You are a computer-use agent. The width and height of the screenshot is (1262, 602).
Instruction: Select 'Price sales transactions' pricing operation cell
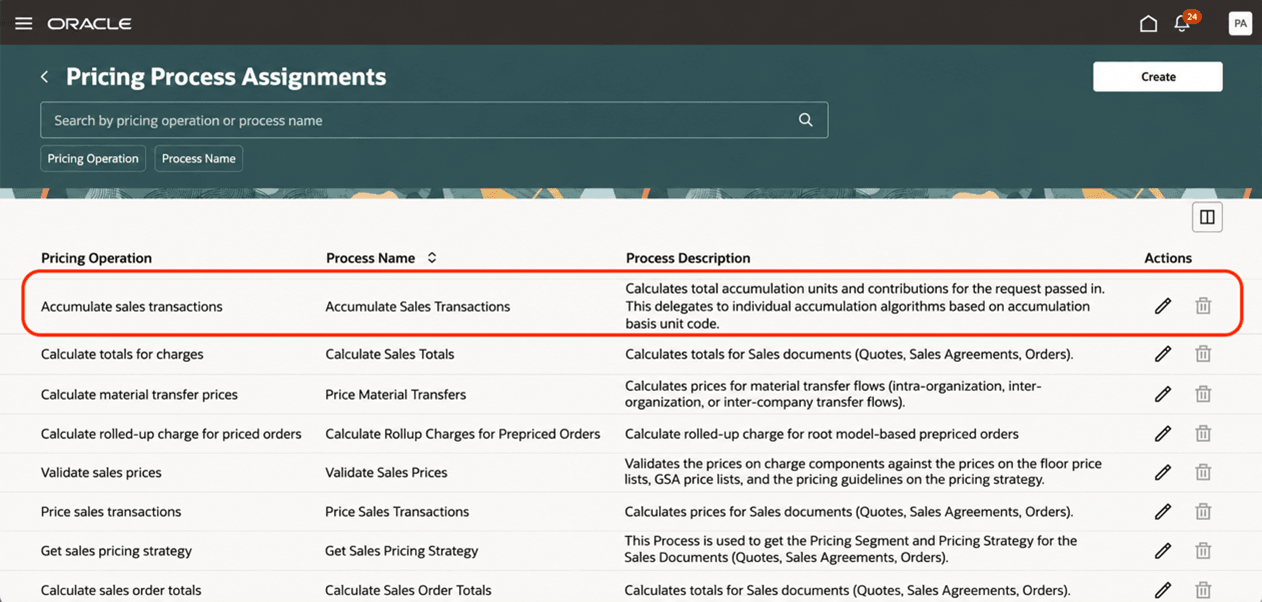(x=111, y=512)
